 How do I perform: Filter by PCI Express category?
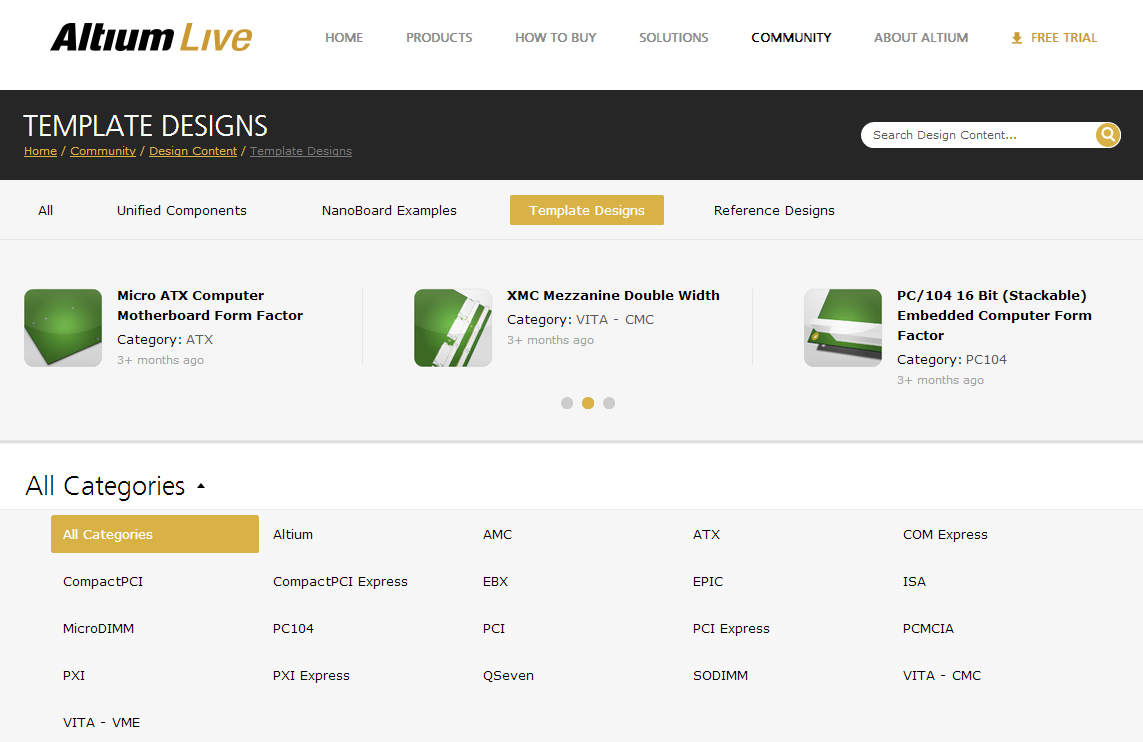(731, 628)
